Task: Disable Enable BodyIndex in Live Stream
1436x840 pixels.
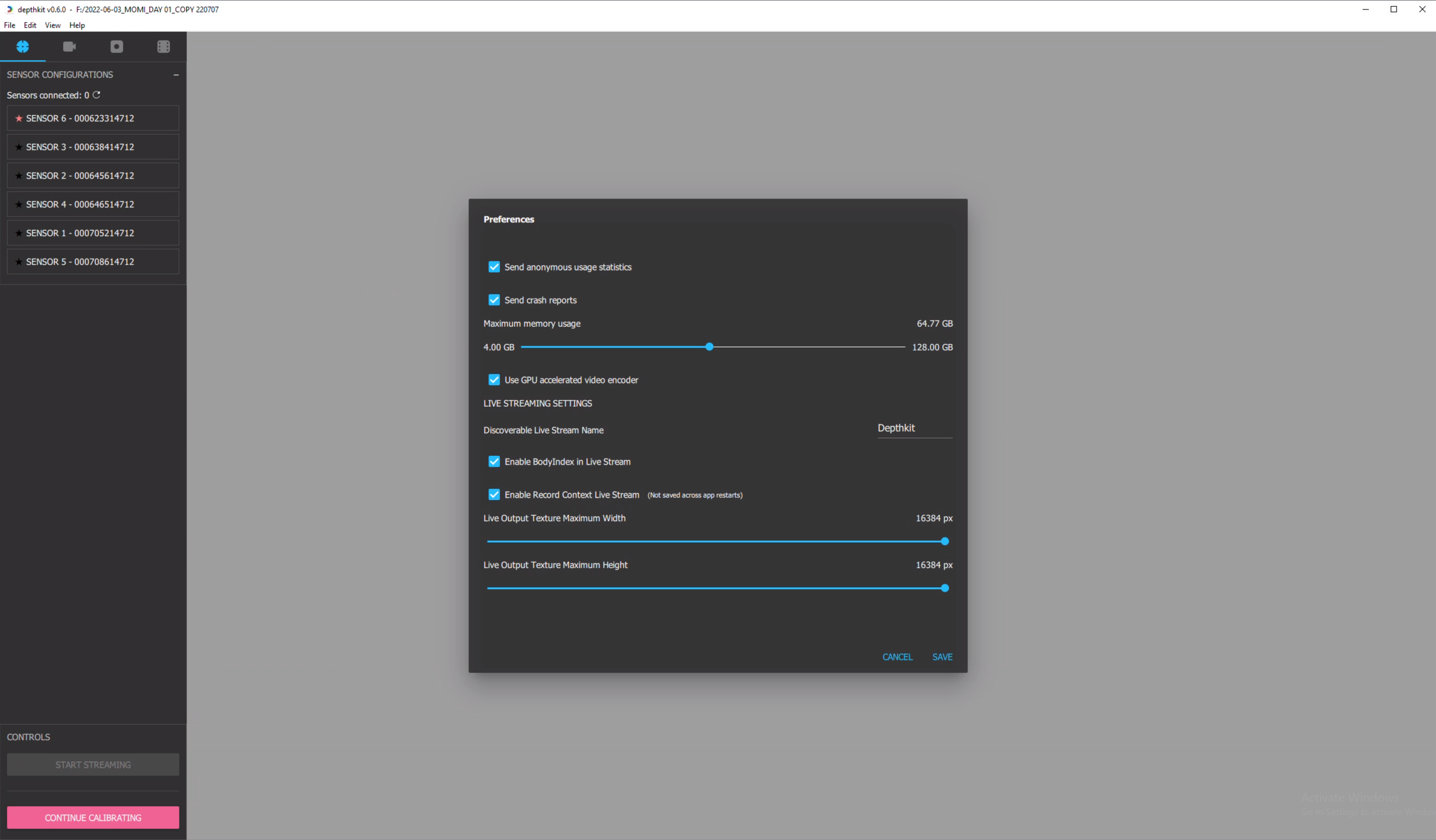Action: click(x=494, y=462)
